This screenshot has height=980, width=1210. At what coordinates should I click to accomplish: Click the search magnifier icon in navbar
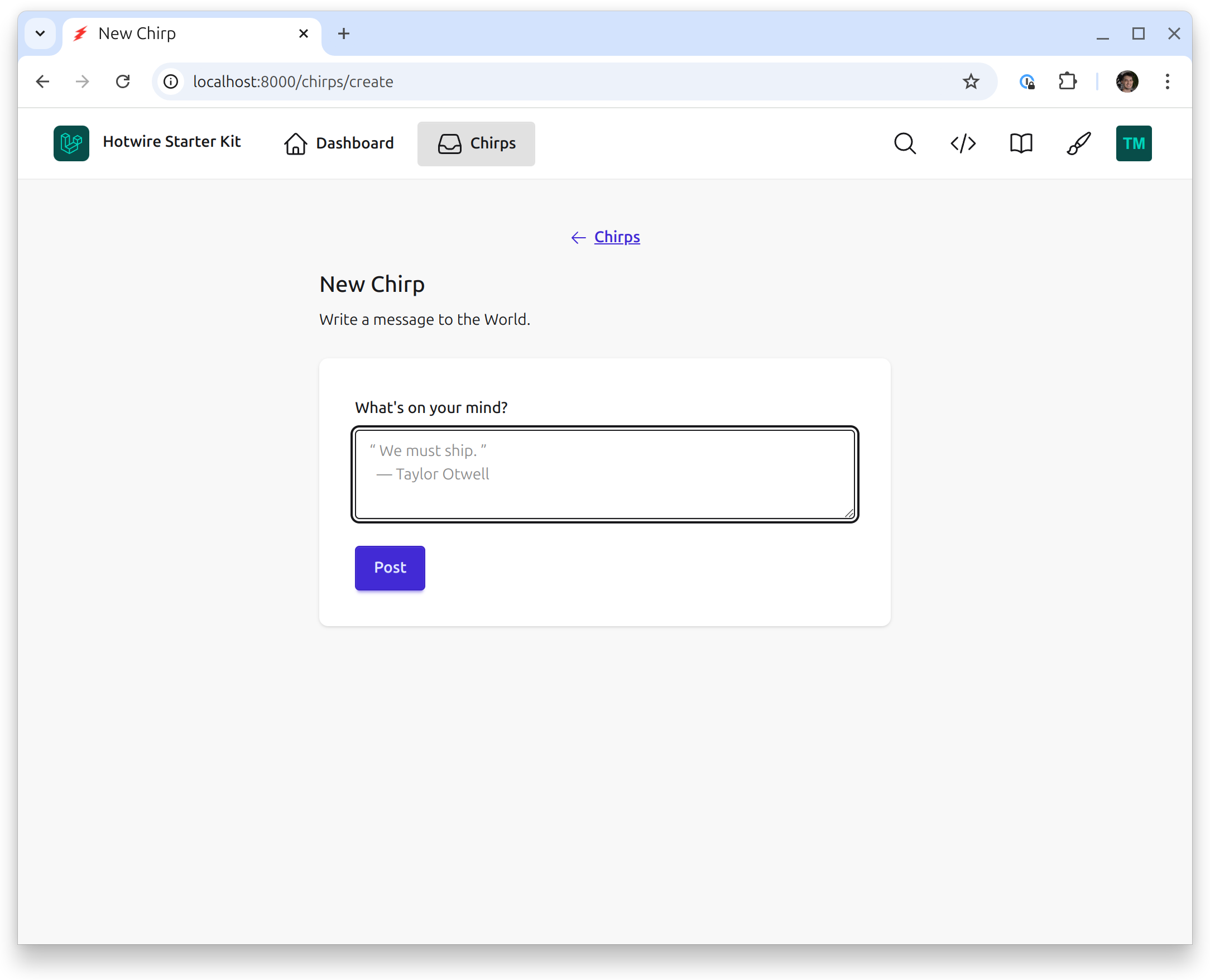[905, 143]
